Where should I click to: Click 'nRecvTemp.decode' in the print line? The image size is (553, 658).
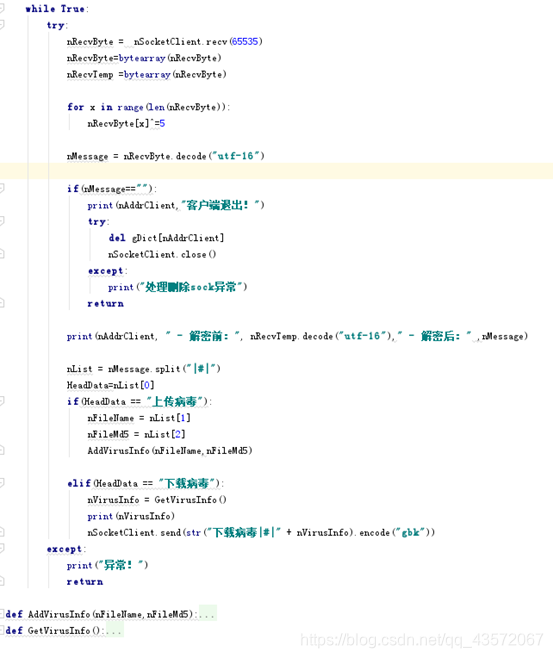tap(292, 336)
